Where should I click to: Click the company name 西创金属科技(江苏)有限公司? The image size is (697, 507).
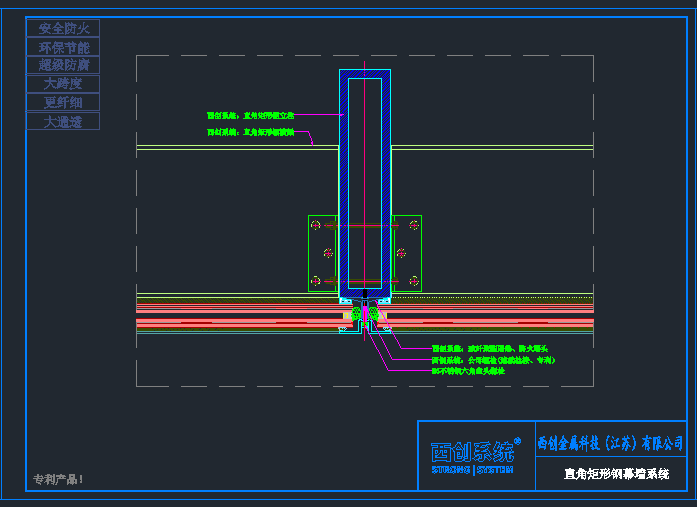click(x=610, y=443)
